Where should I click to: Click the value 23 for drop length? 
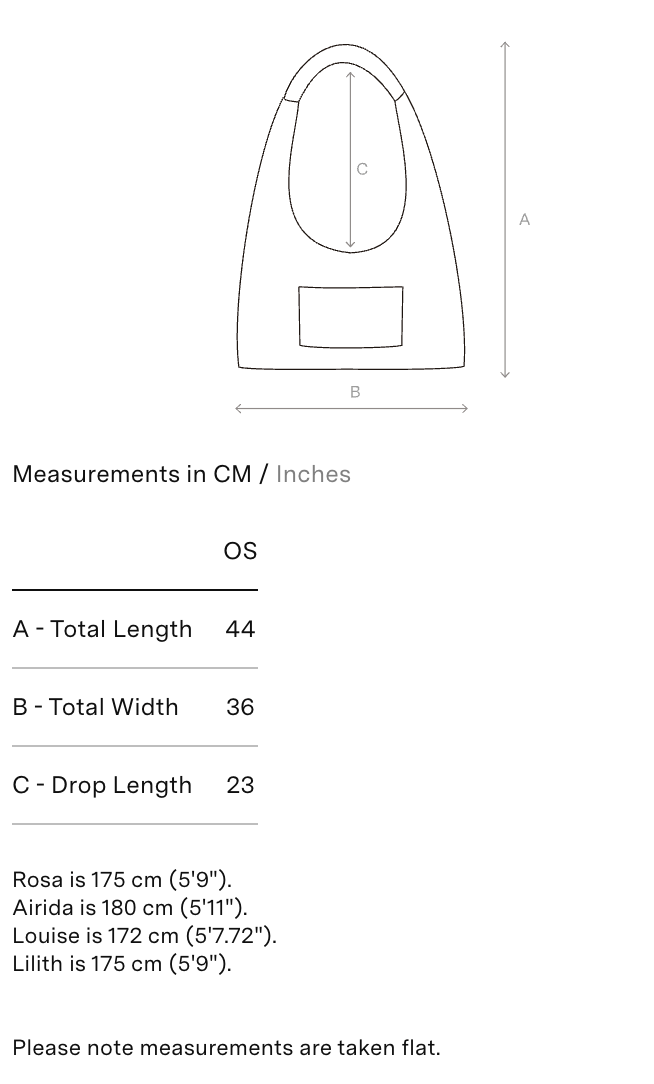[x=241, y=785]
